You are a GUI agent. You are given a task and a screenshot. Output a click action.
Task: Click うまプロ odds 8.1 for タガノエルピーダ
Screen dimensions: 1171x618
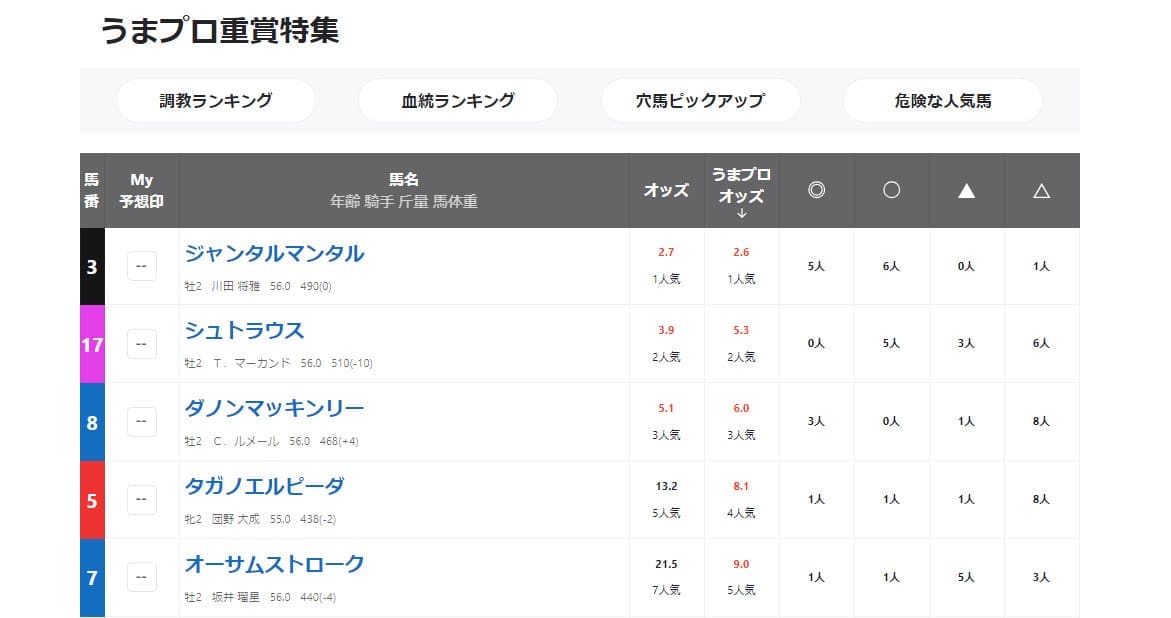coord(741,486)
